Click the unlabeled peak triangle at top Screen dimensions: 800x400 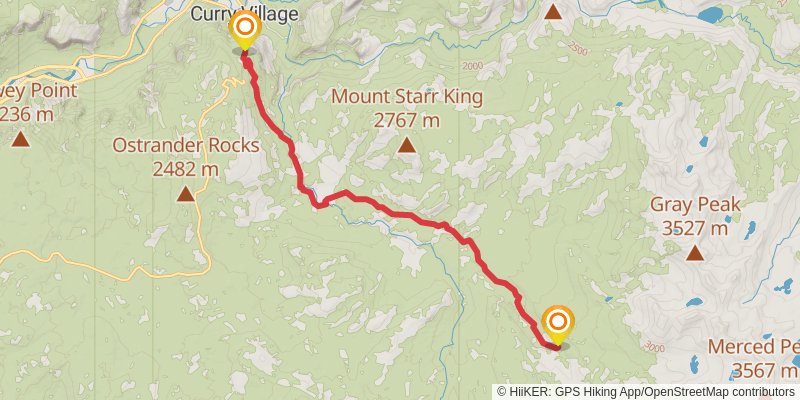tap(553, 11)
